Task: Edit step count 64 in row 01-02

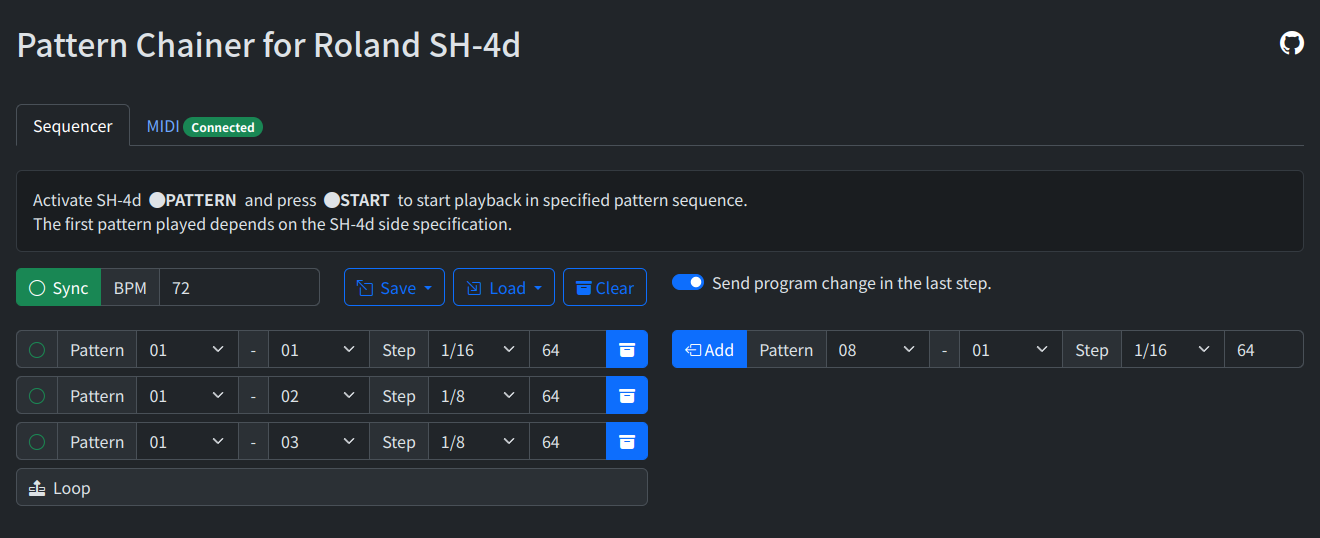Action: (x=568, y=396)
